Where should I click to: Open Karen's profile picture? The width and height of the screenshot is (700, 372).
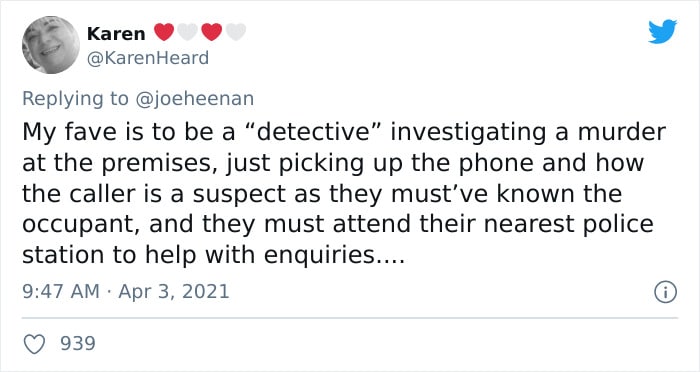tap(51, 45)
